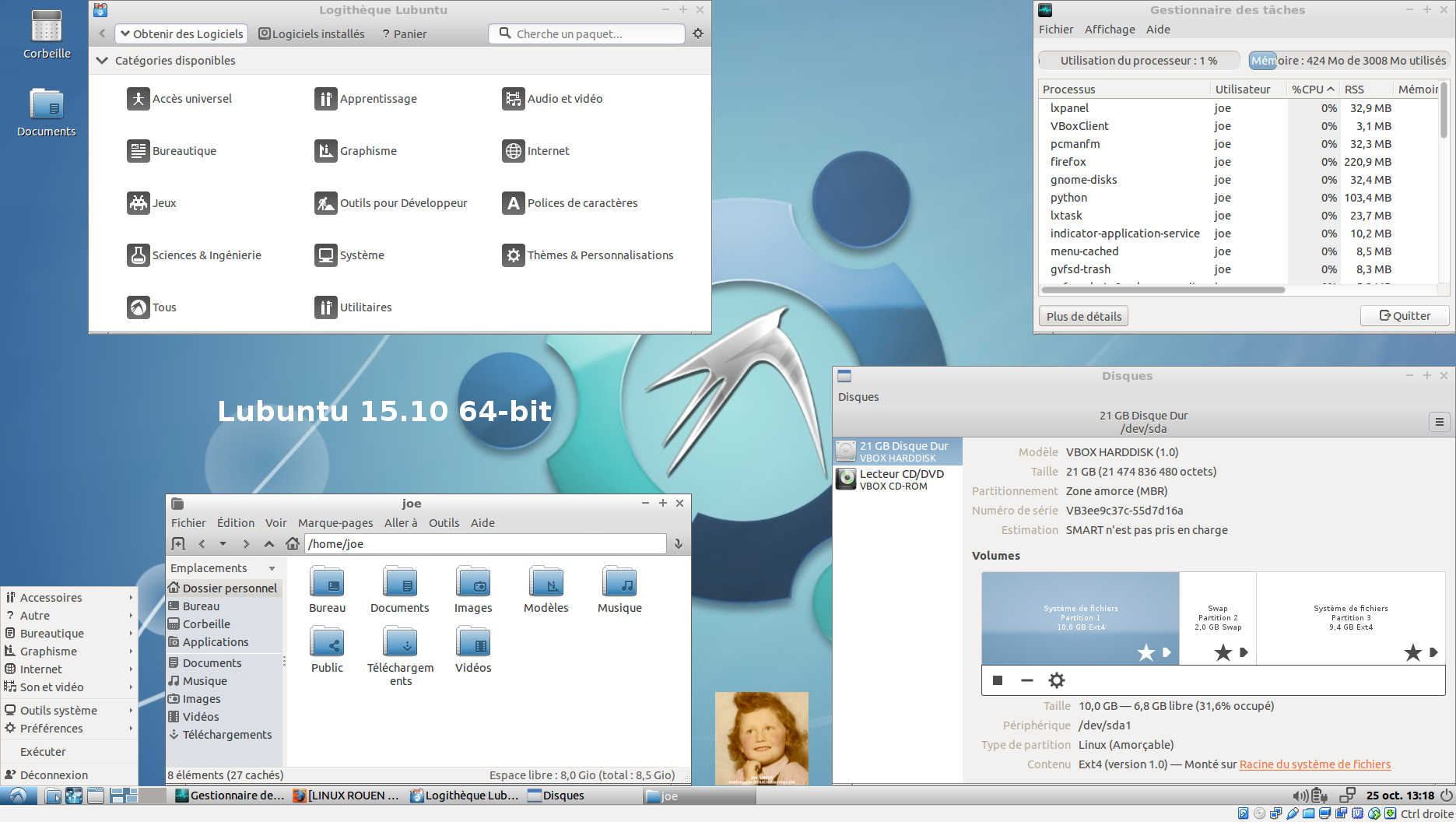Open Racine du système de fichiers link

[1315, 764]
